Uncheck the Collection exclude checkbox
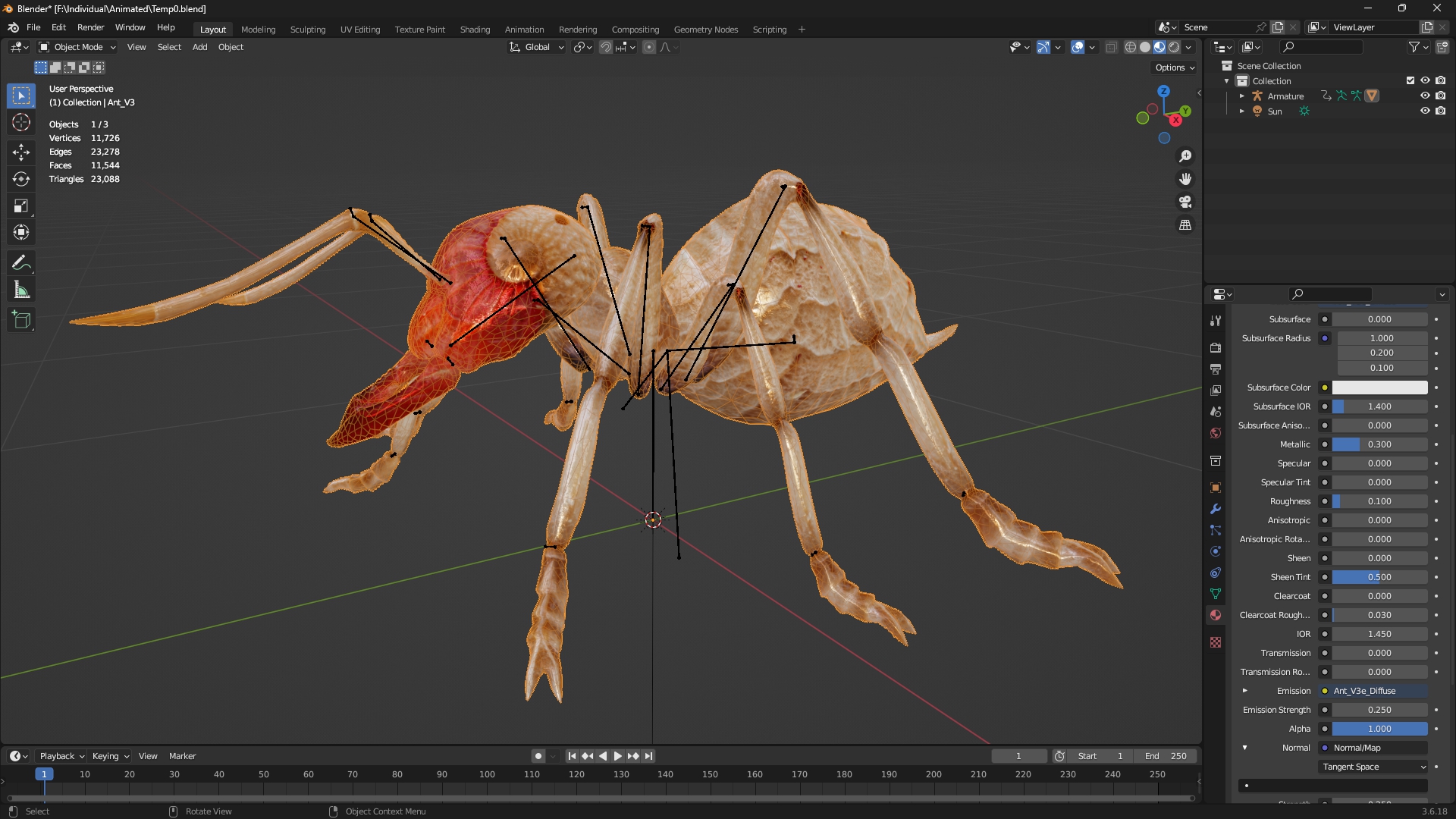This screenshot has width=1456, height=819. 1410,80
